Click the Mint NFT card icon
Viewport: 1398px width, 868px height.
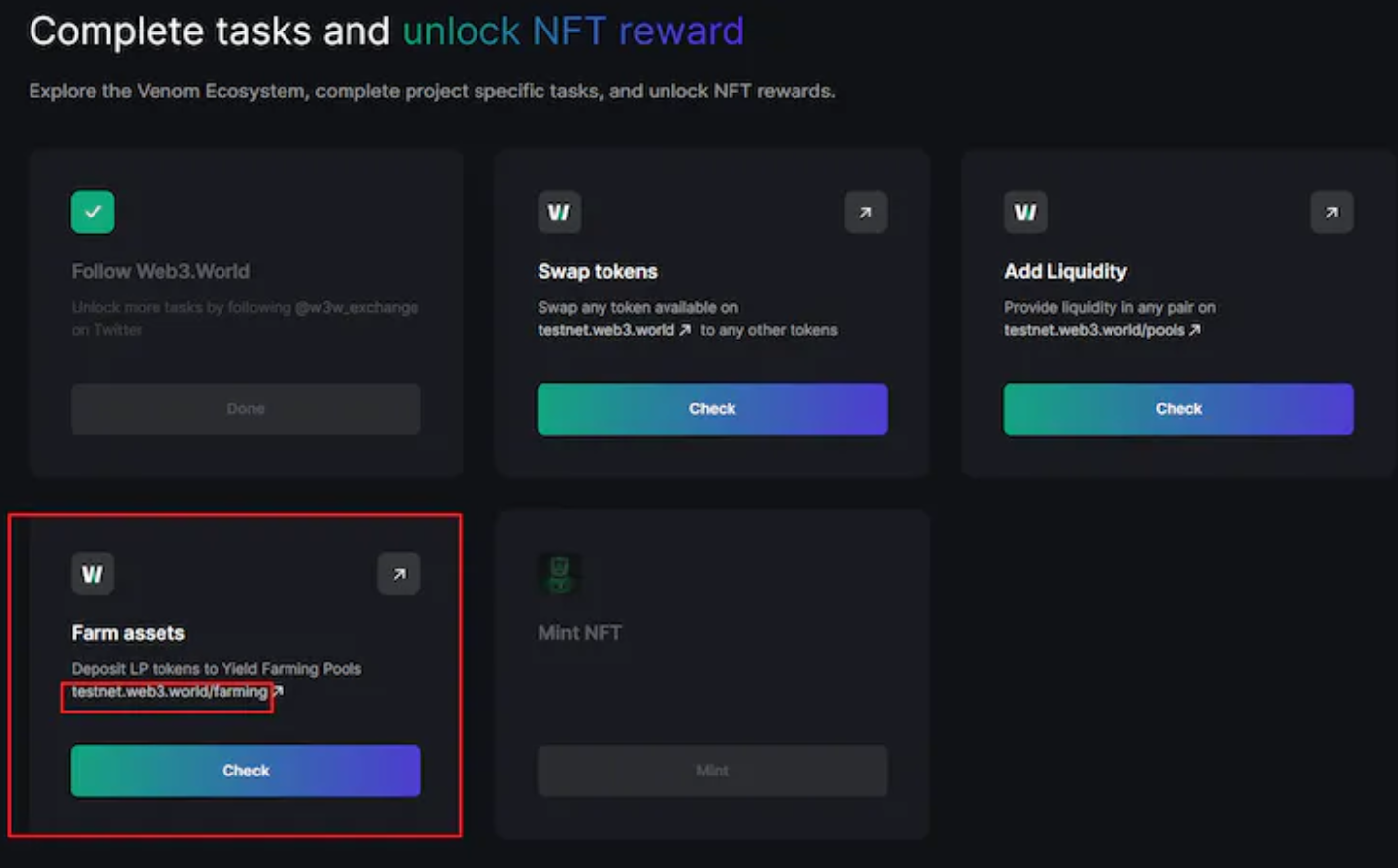point(559,574)
